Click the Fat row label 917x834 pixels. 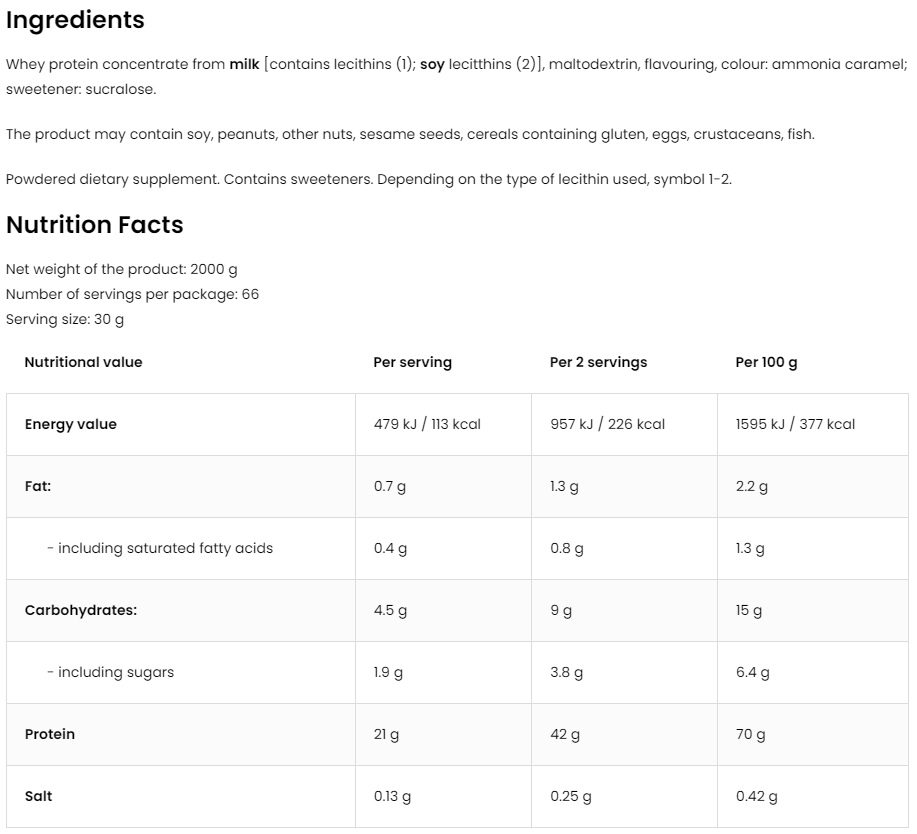38,486
